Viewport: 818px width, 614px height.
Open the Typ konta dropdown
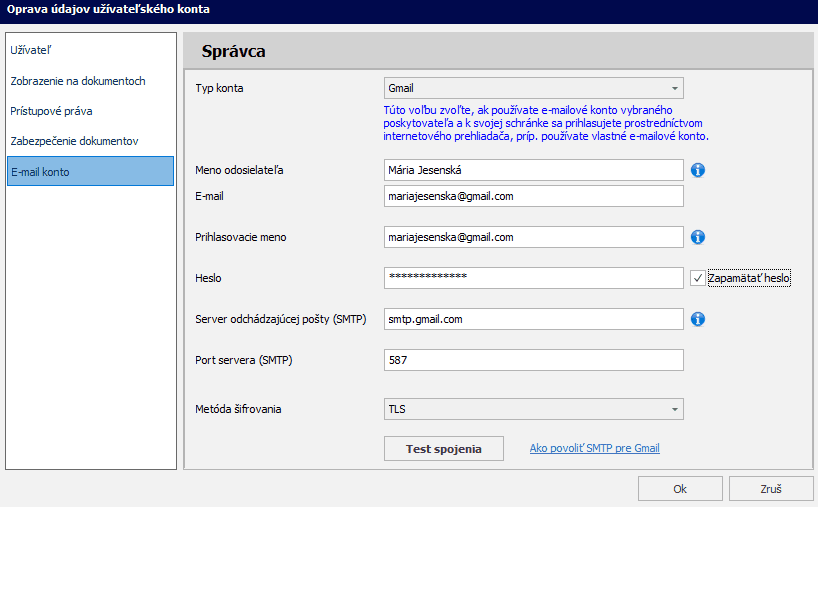point(533,88)
